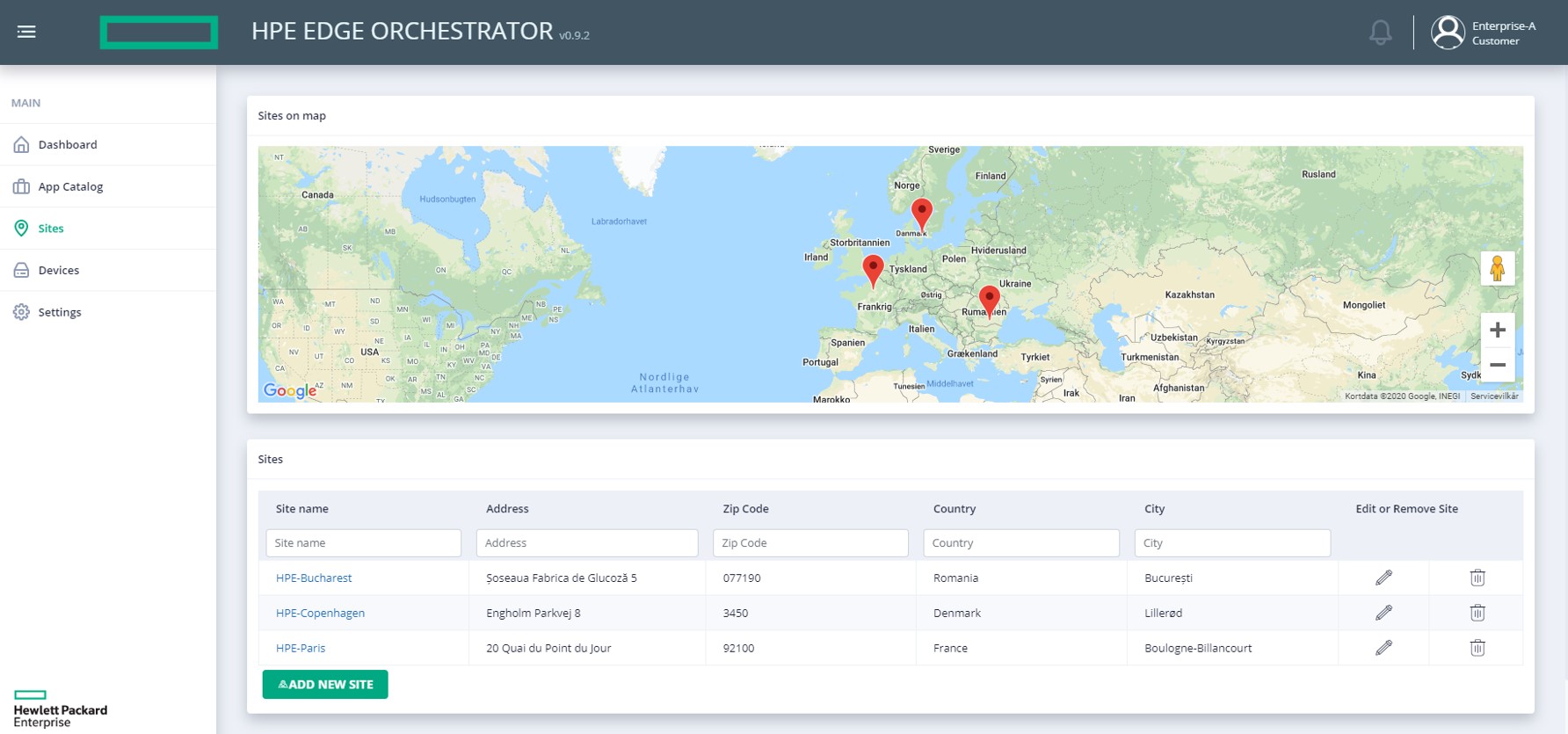Screen dimensions: 1568x734
Task: Click the HPE EDGE ORCHESTRATOR title
Action: pos(403,32)
